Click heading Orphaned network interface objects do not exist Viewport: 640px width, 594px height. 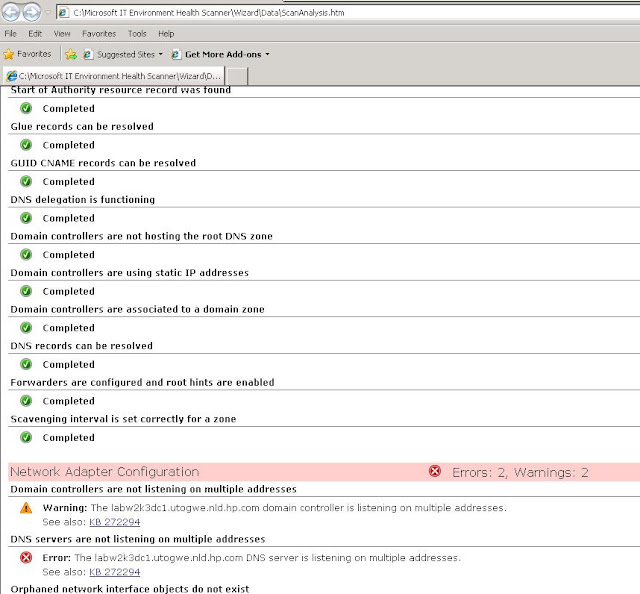pos(130,589)
